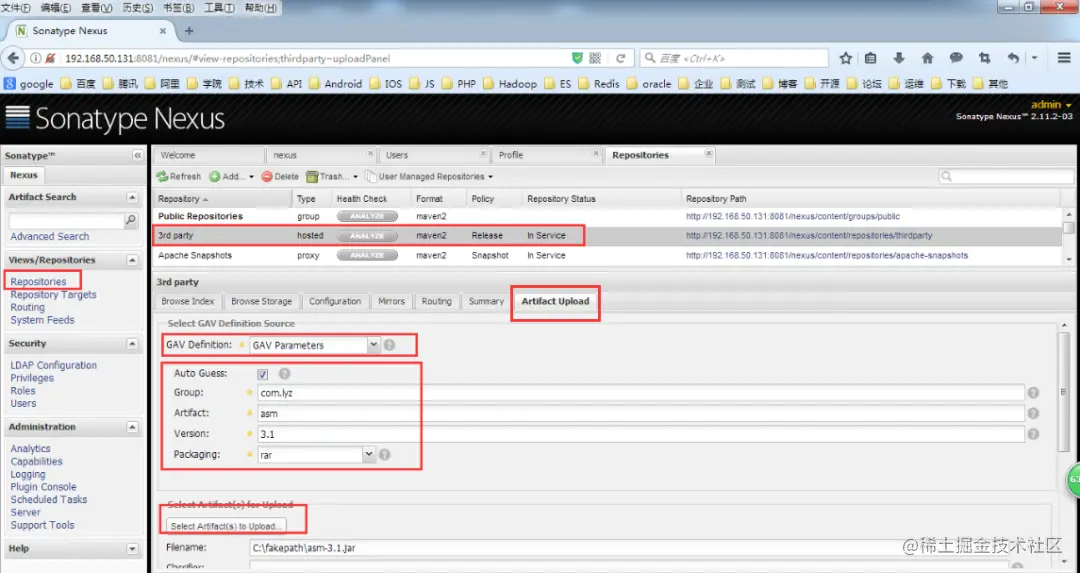The height and width of the screenshot is (573, 1080).
Task: Click the Group input field
Action: click(x=641, y=393)
